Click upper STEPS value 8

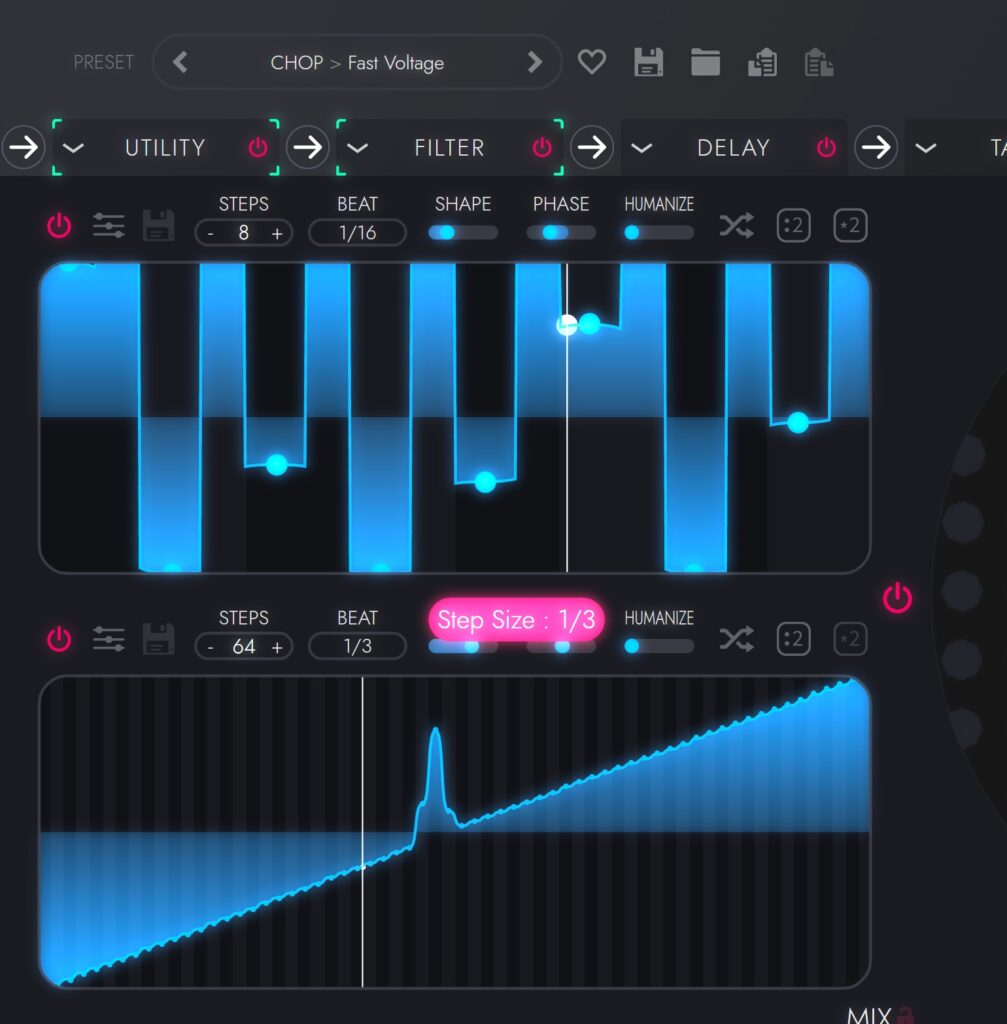[x=244, y=232]
